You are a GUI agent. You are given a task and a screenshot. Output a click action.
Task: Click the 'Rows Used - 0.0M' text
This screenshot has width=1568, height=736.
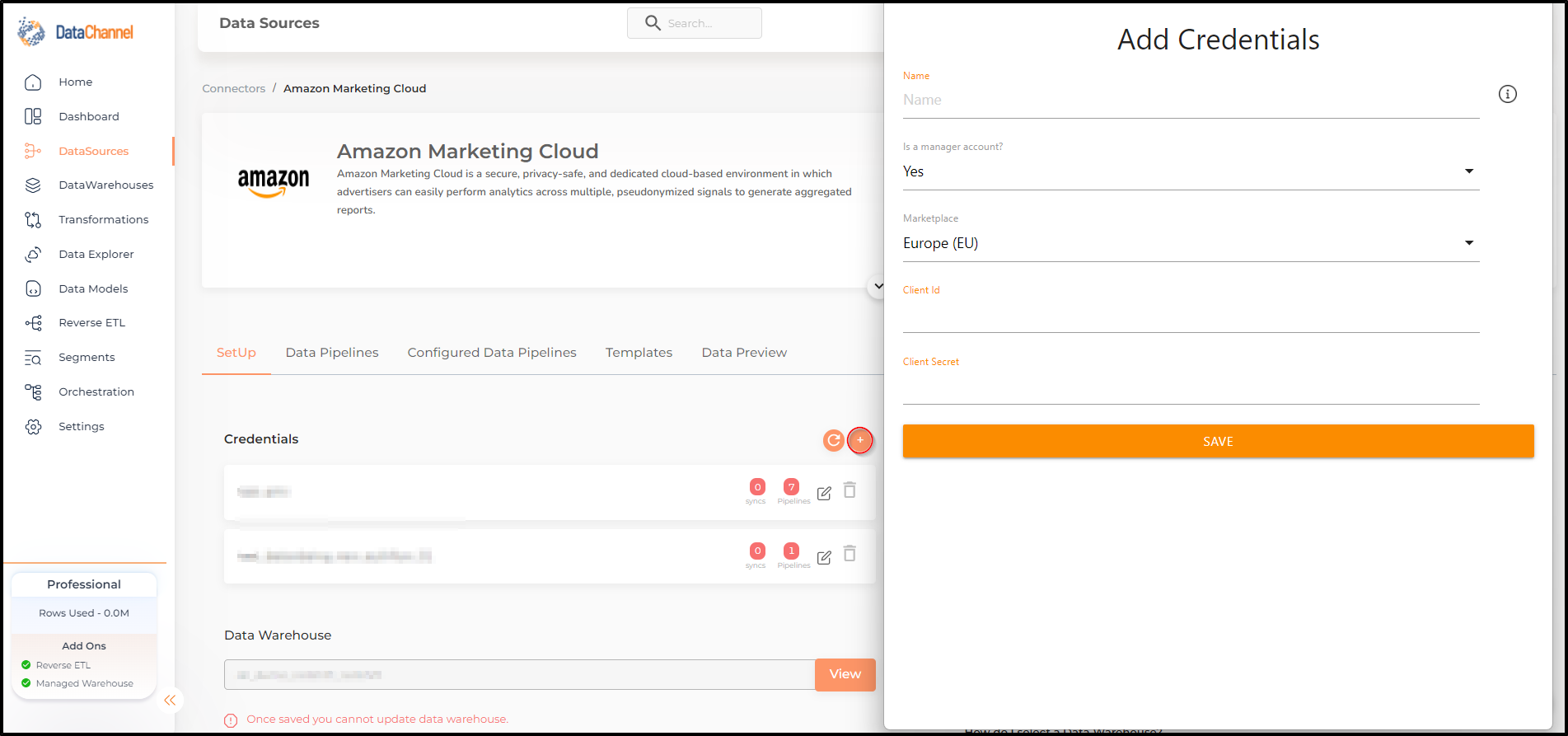click(x=84, y=613)
